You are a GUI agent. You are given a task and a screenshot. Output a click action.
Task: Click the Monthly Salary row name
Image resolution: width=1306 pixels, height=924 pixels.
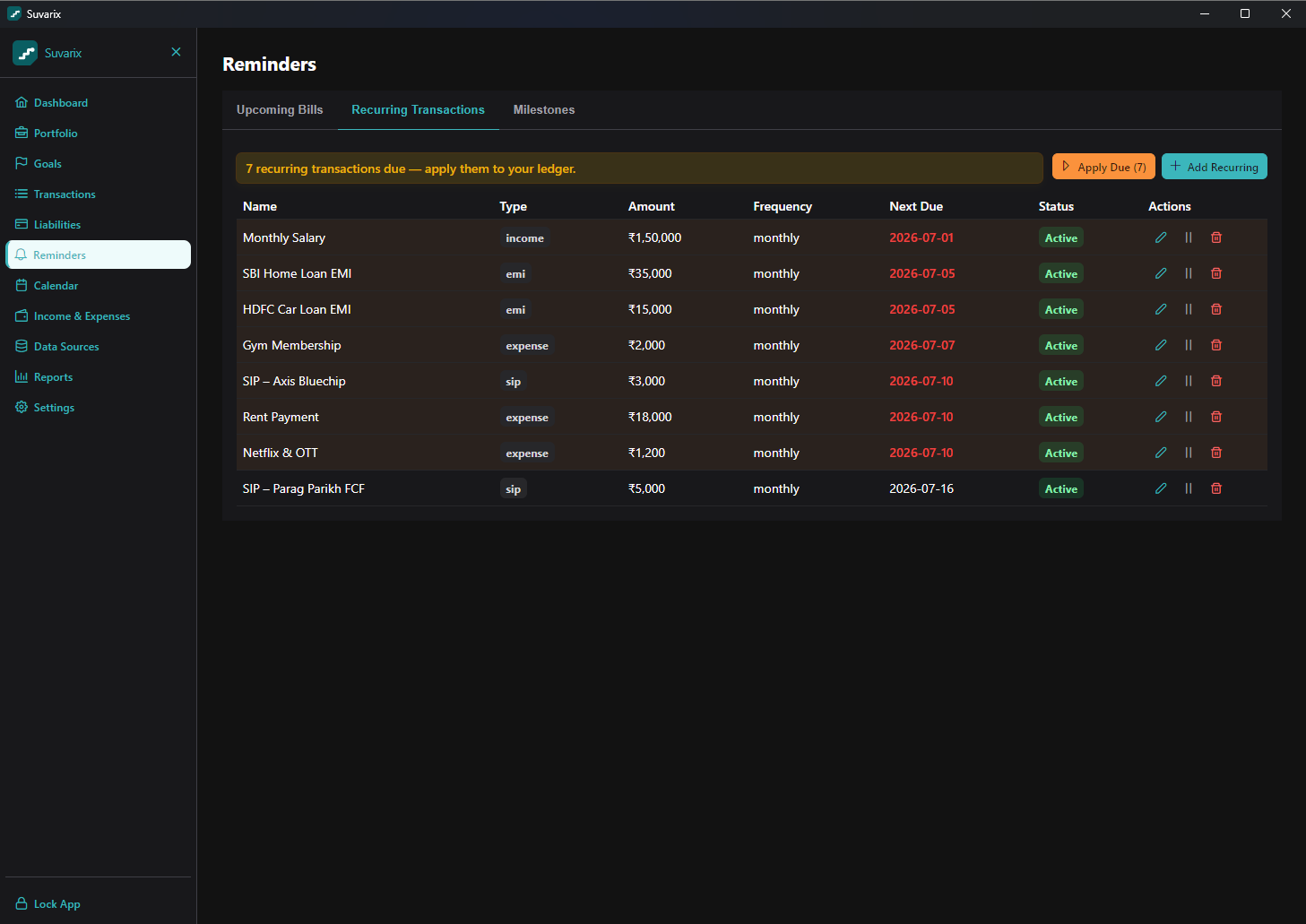[x=284, y=237]
